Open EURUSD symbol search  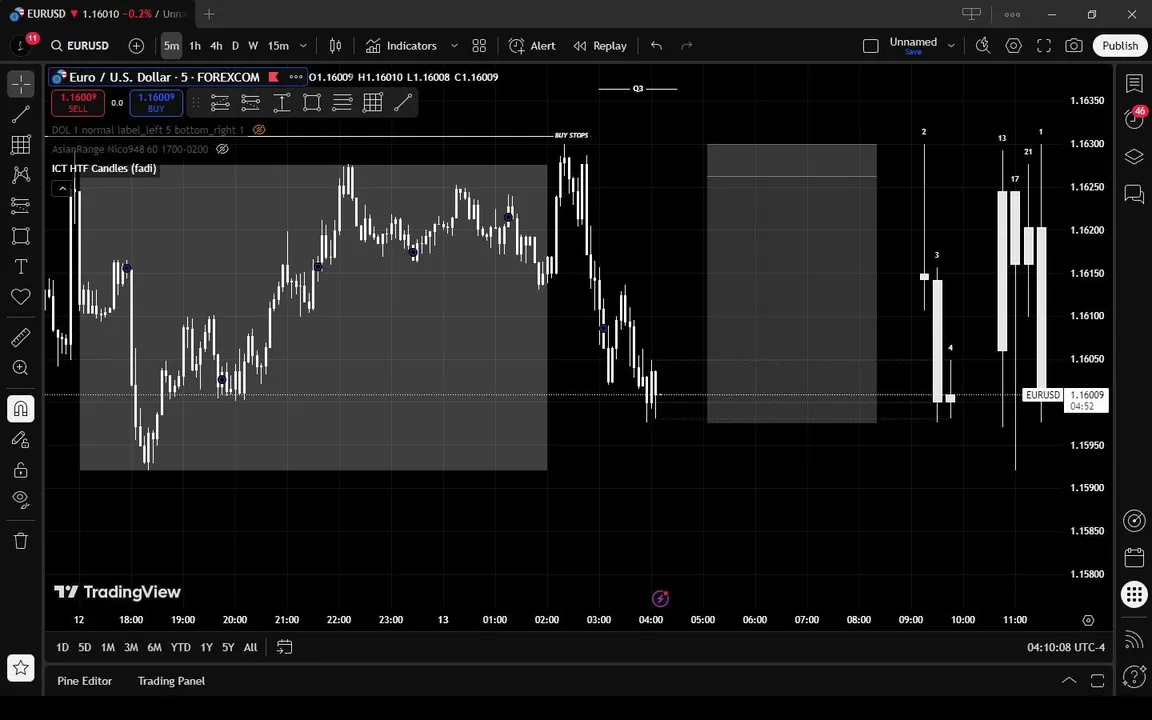click(79, 46)
